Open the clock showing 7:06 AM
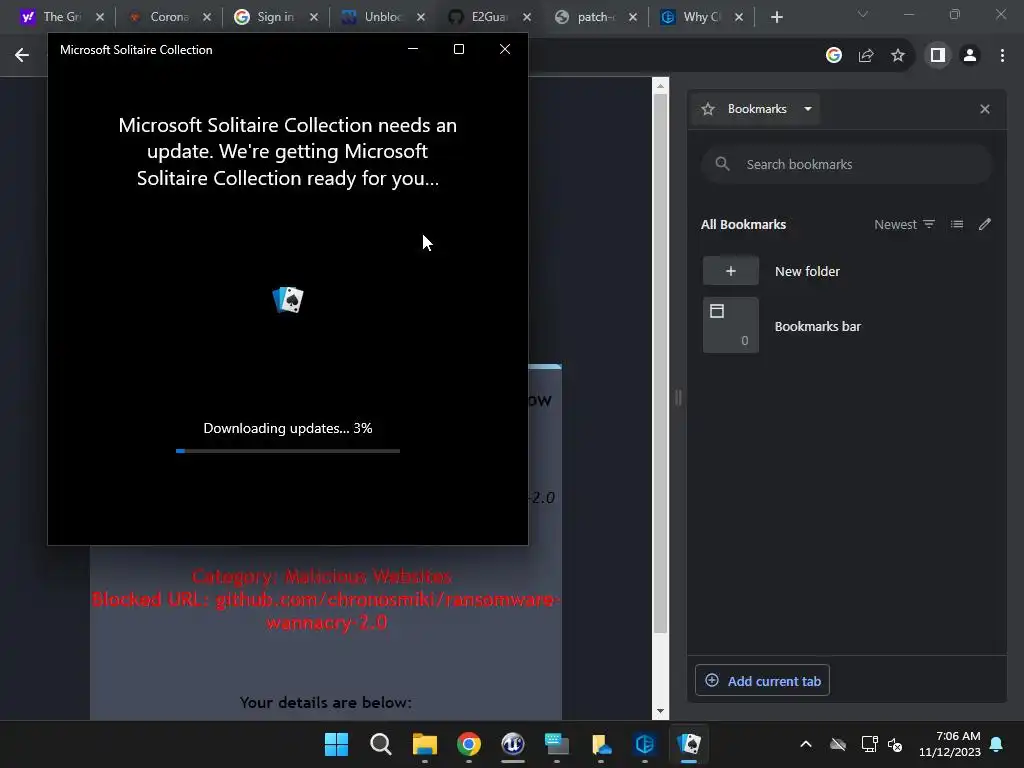Image resolution: width=1024 pixels, height=768 pixels. click(950, 744)
